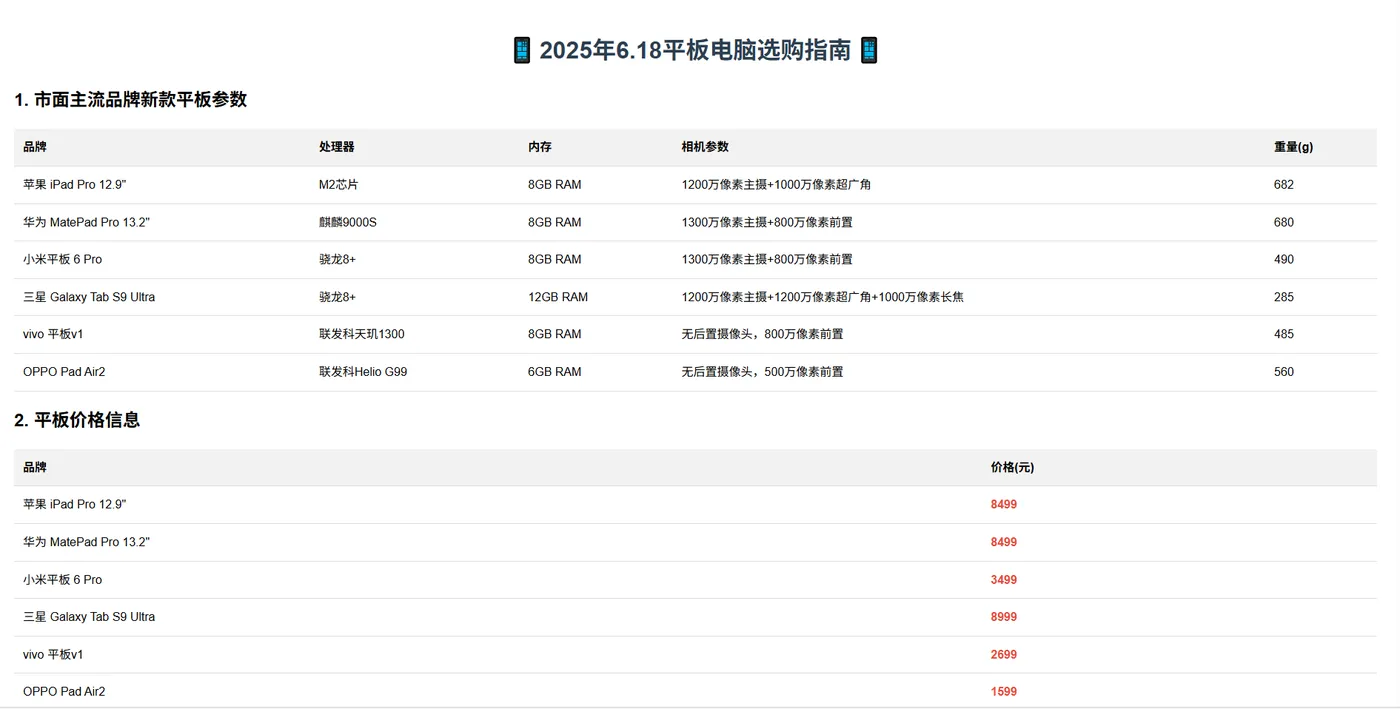Click 品牌 header in the parameters table

click(35, 147)
